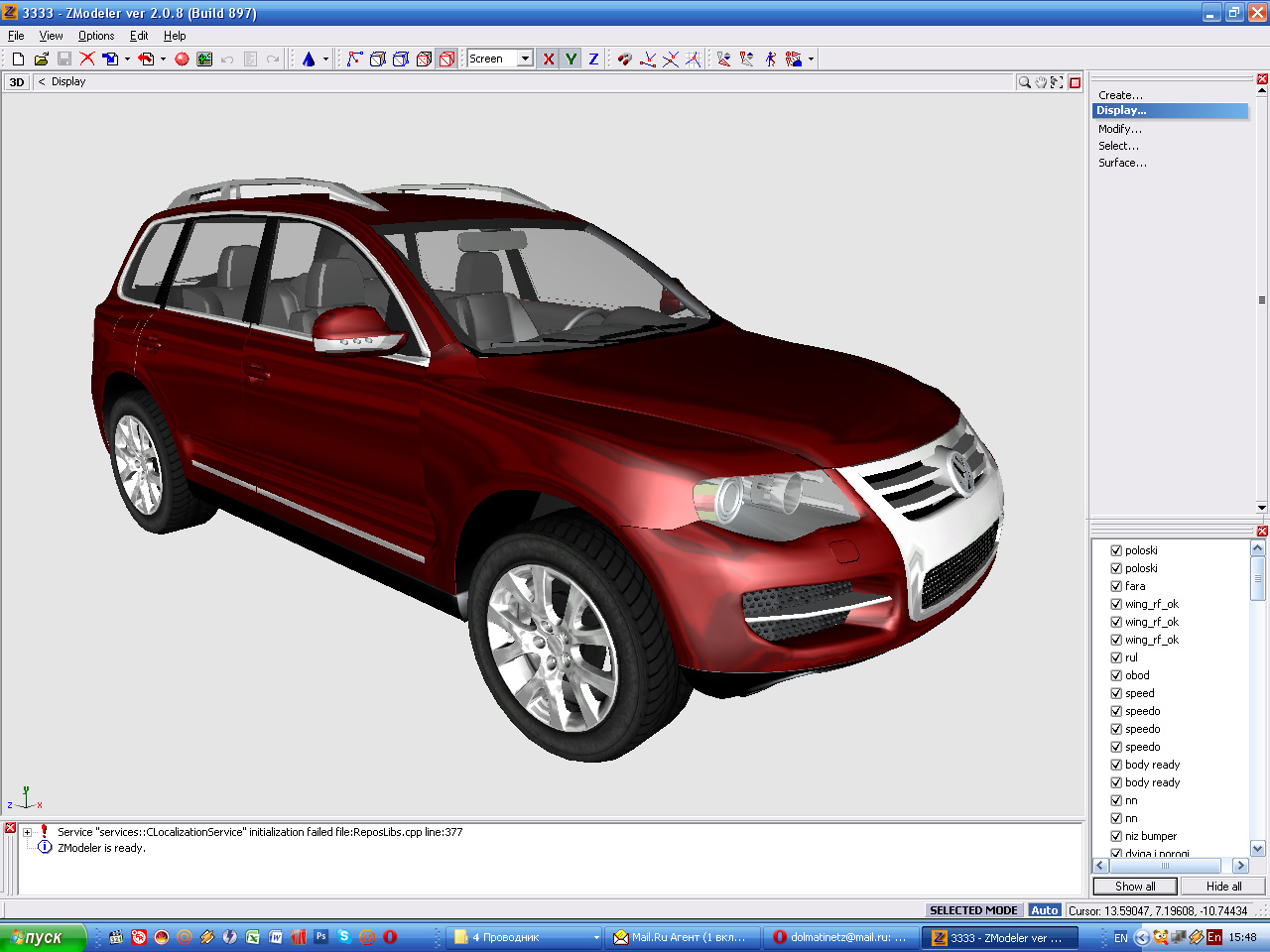This screenshot has width=1270, height=952.
Task: Toggle the Z axis constraint button
Action: (x=593, y=59)
